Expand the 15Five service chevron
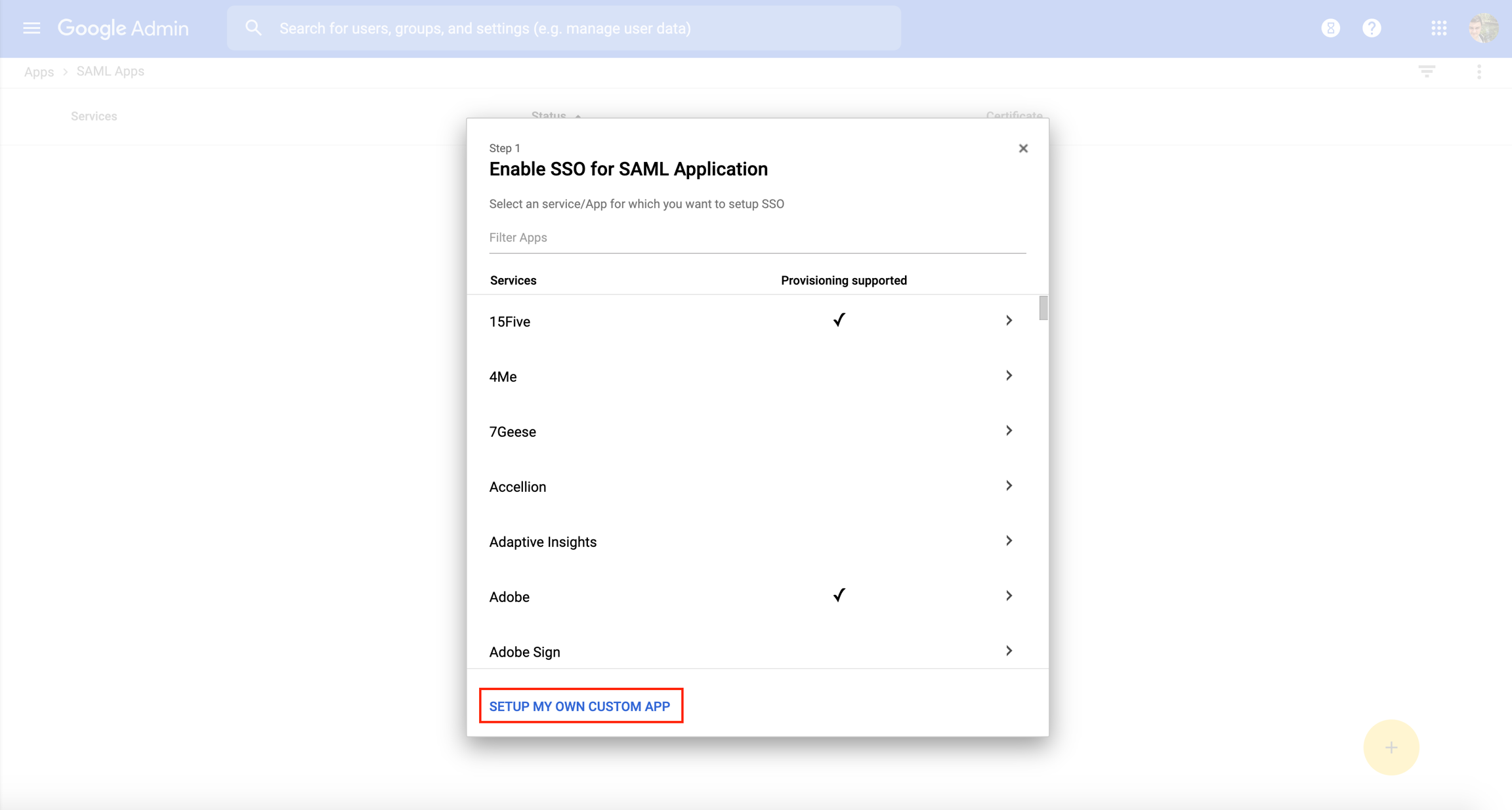The height and width of the screenshot is (810, 1512). (1009, 321)
